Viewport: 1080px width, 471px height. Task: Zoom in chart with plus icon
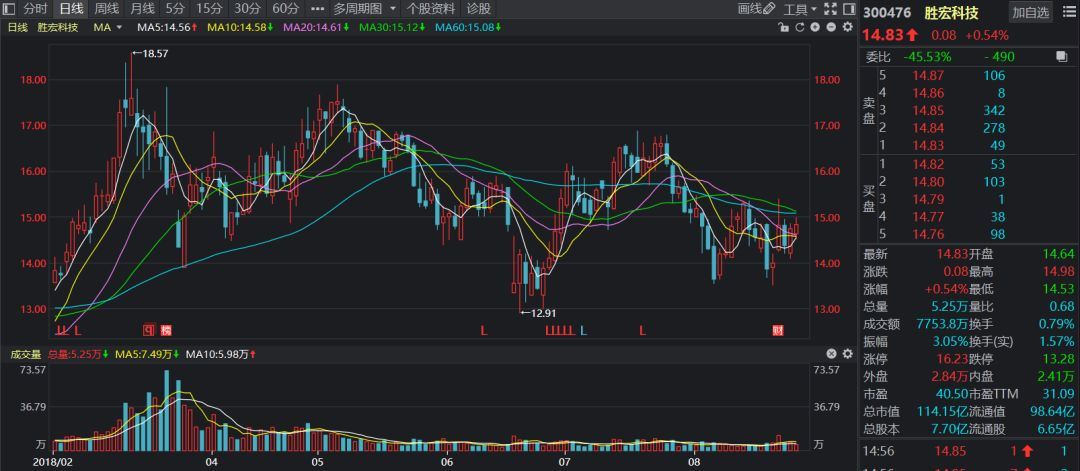pos(815,28)
